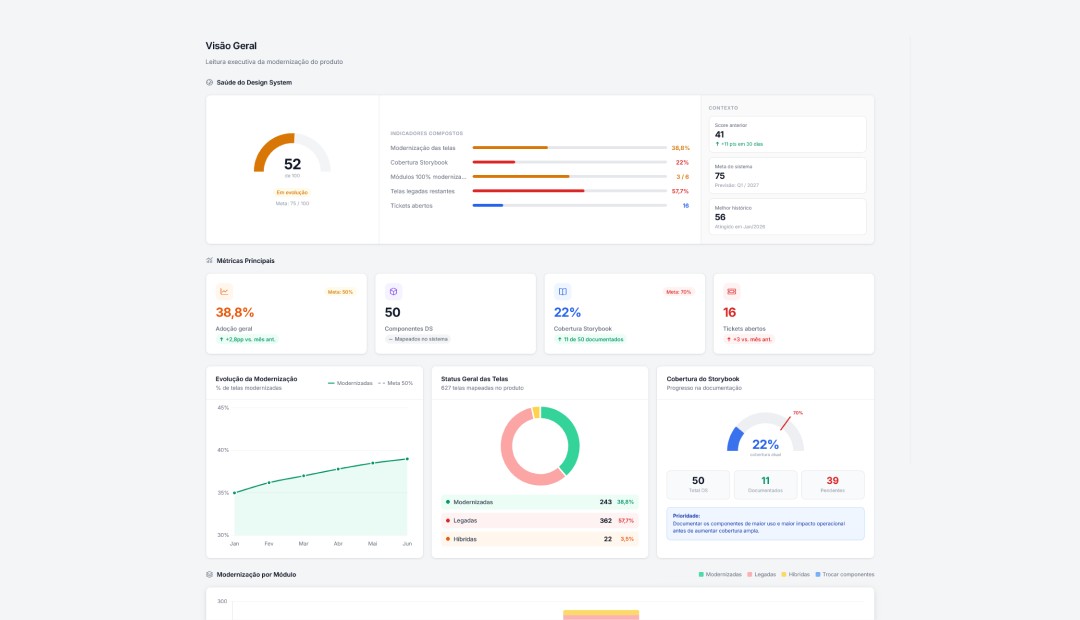This screenshot has width=1080, height=620.
Task: Click the +2,8pp vs. mês ant. badge
Action: click(247, 340)
